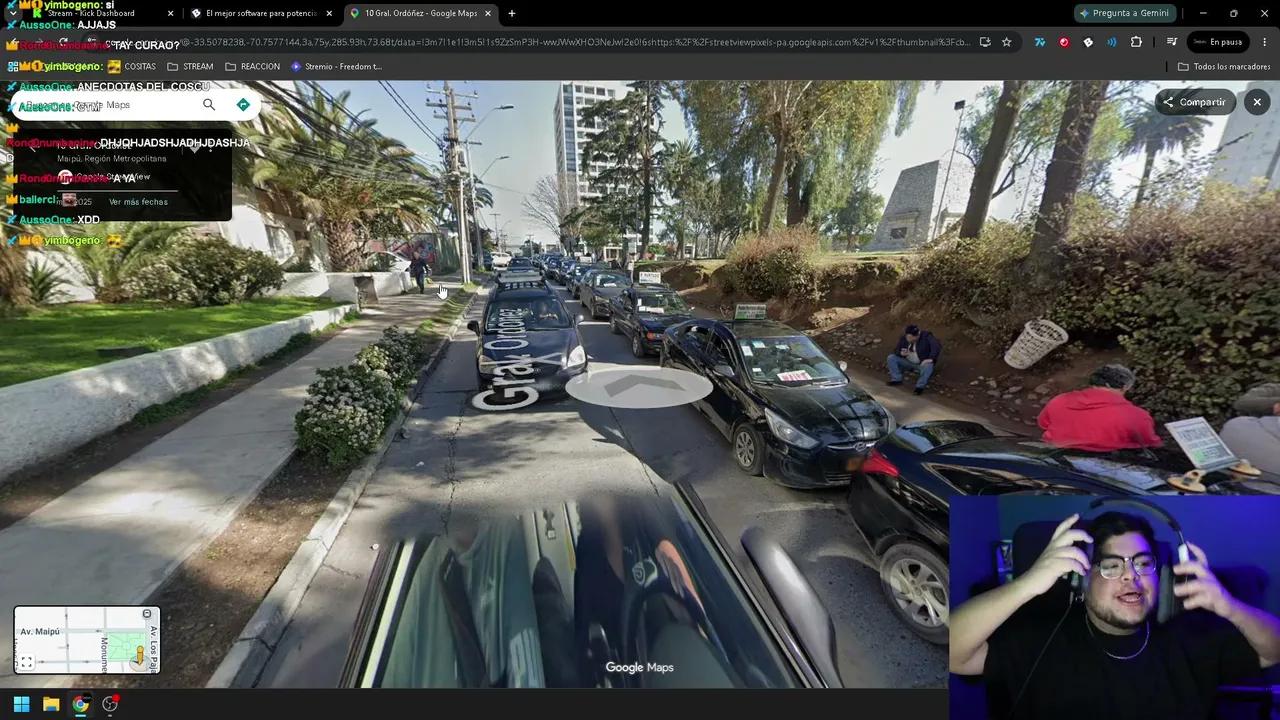This screenshot has height=720, width=1280.
Task: Open the STREAM bookmark folder
Action: coord(190,67)
